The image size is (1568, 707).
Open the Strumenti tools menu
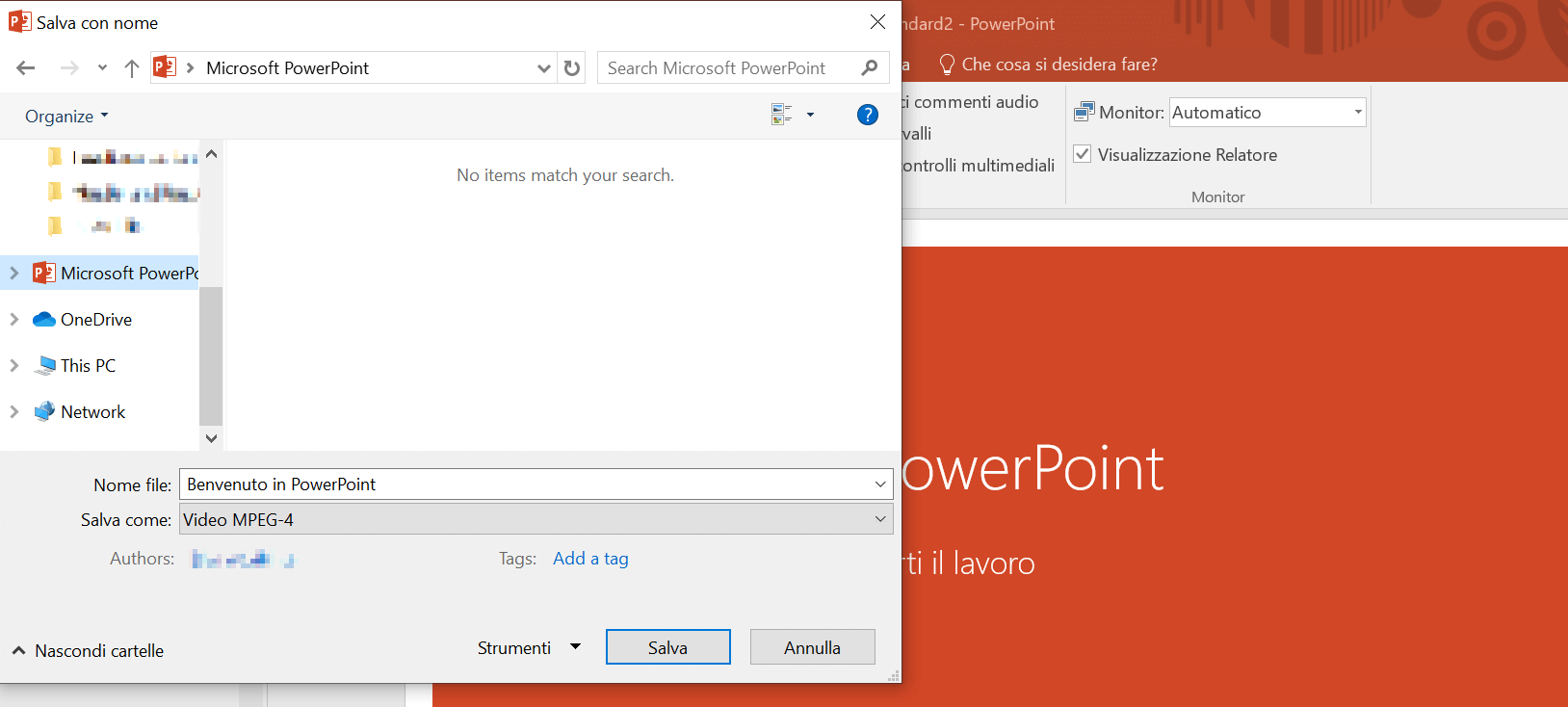[x=529, y=648]
